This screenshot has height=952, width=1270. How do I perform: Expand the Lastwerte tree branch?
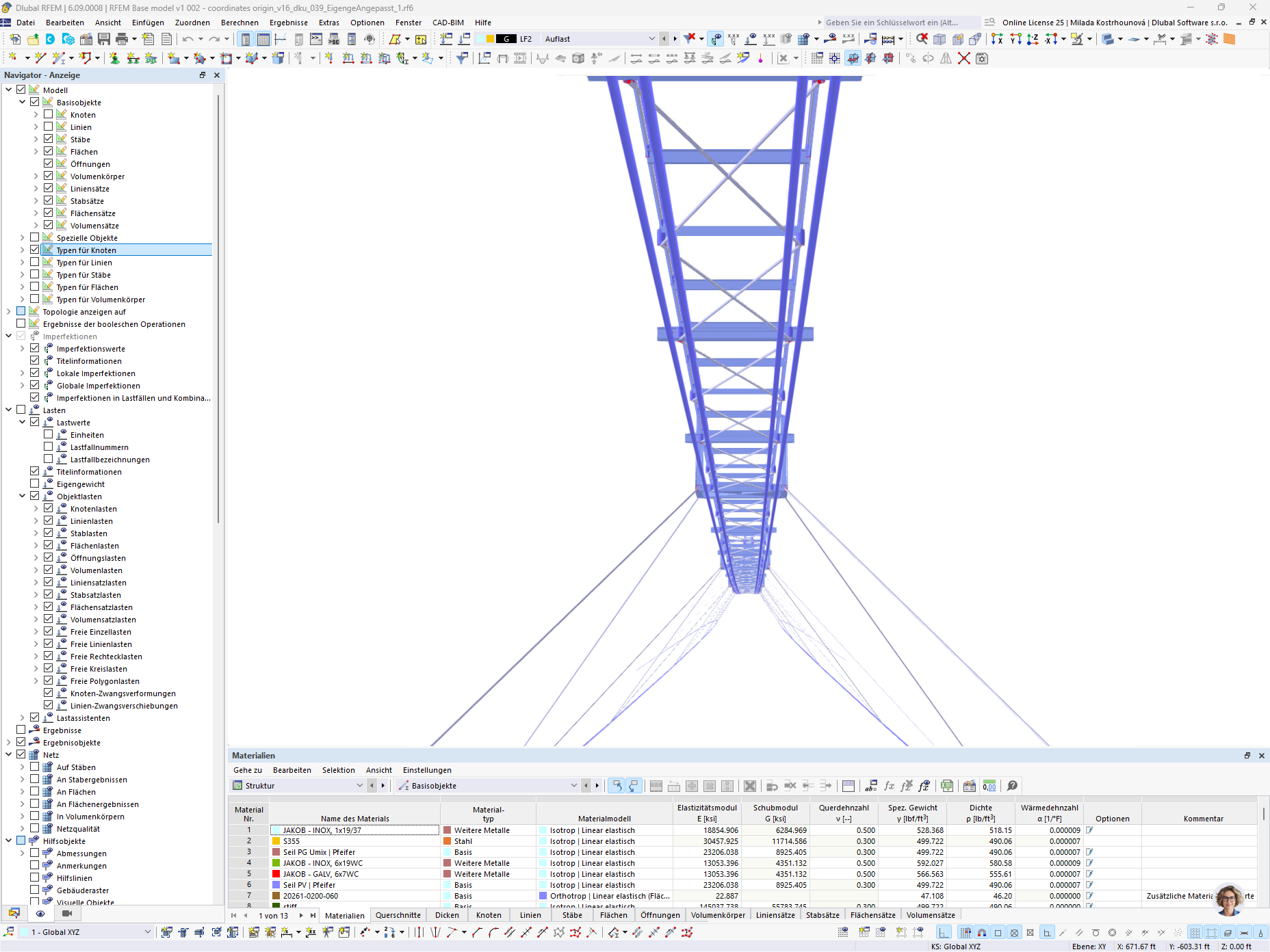[x=23, y=422]
